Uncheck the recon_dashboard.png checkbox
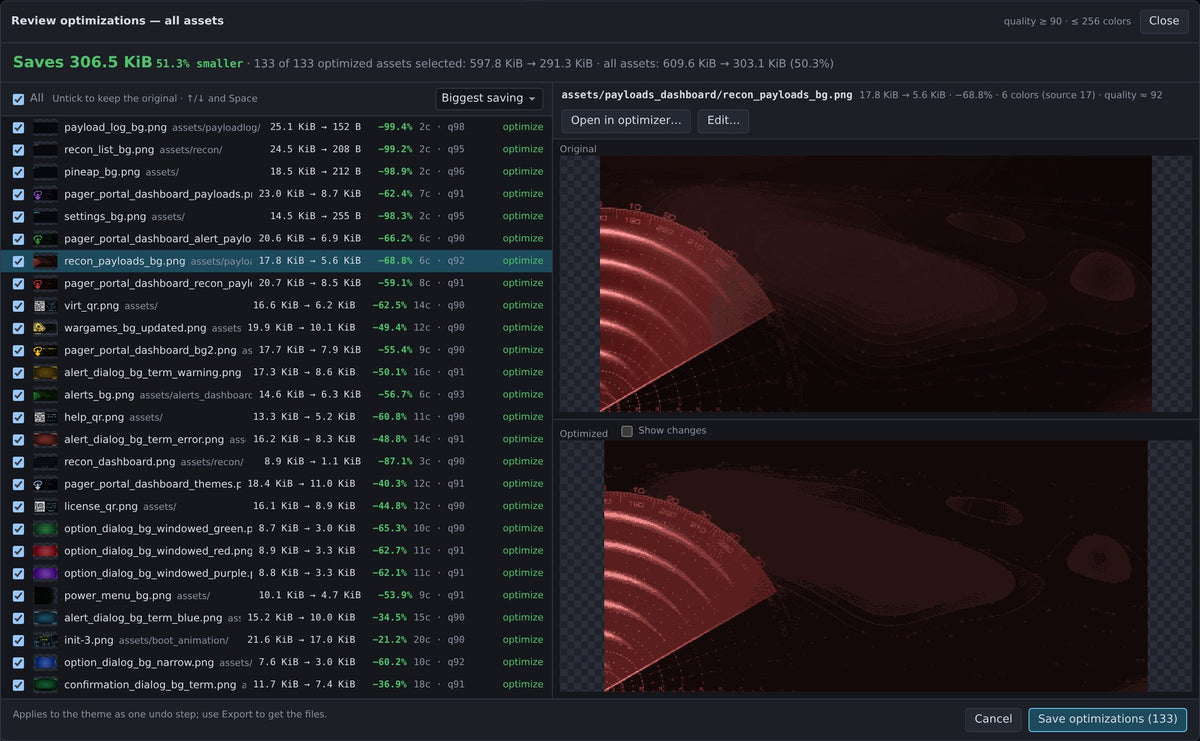Screen dimensions: 1200x741 [x=18, y=462]
